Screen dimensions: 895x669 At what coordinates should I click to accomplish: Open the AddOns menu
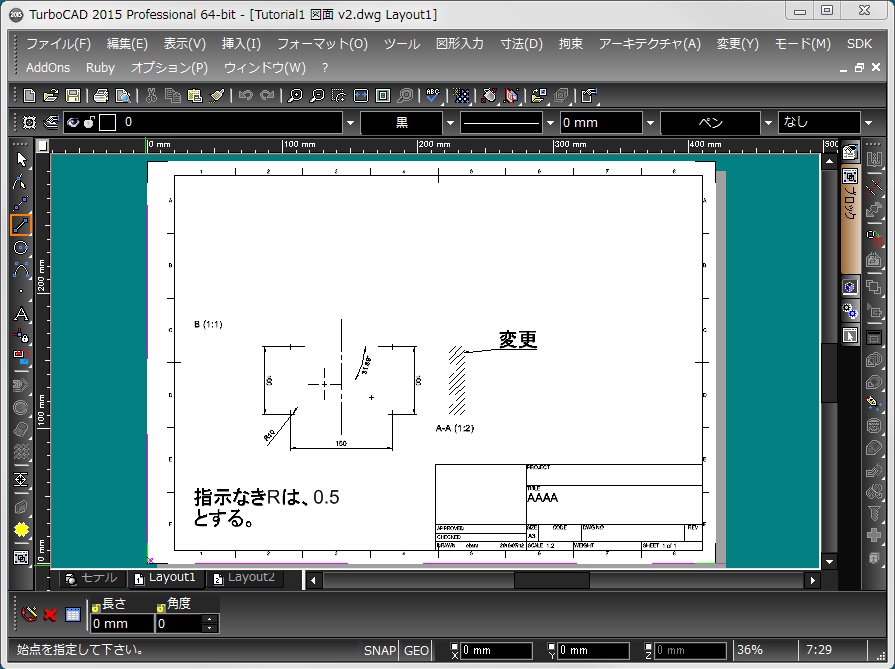[x=48, y=68]
